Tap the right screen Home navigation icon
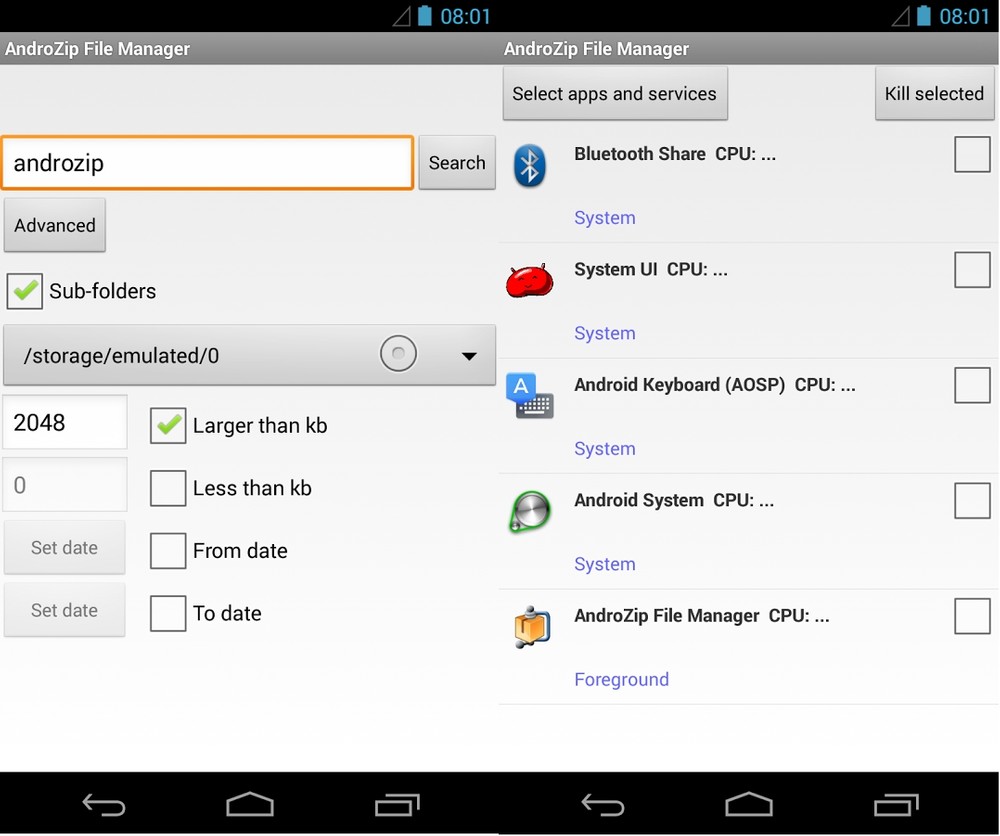1000x836 pixels. point(749,804)
